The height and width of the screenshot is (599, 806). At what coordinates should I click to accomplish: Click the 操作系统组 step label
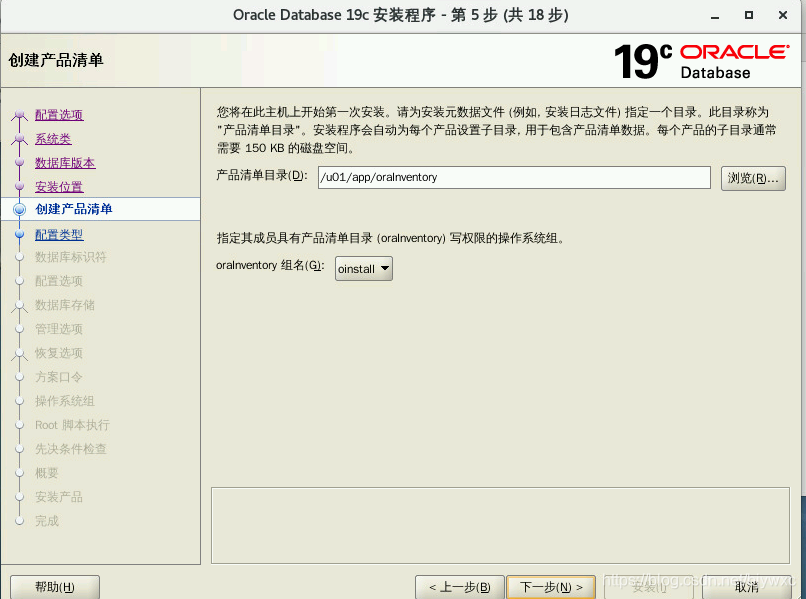coord(65,401)
